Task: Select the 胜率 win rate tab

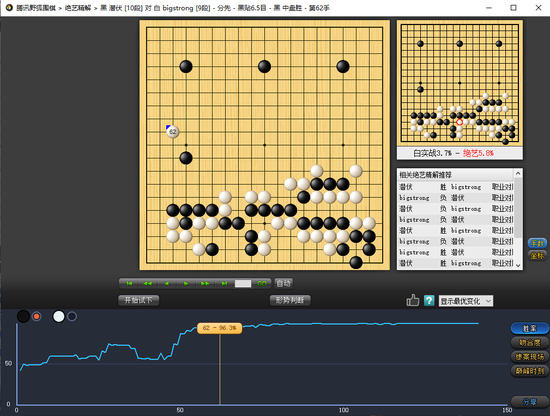Action: [530, 328]
